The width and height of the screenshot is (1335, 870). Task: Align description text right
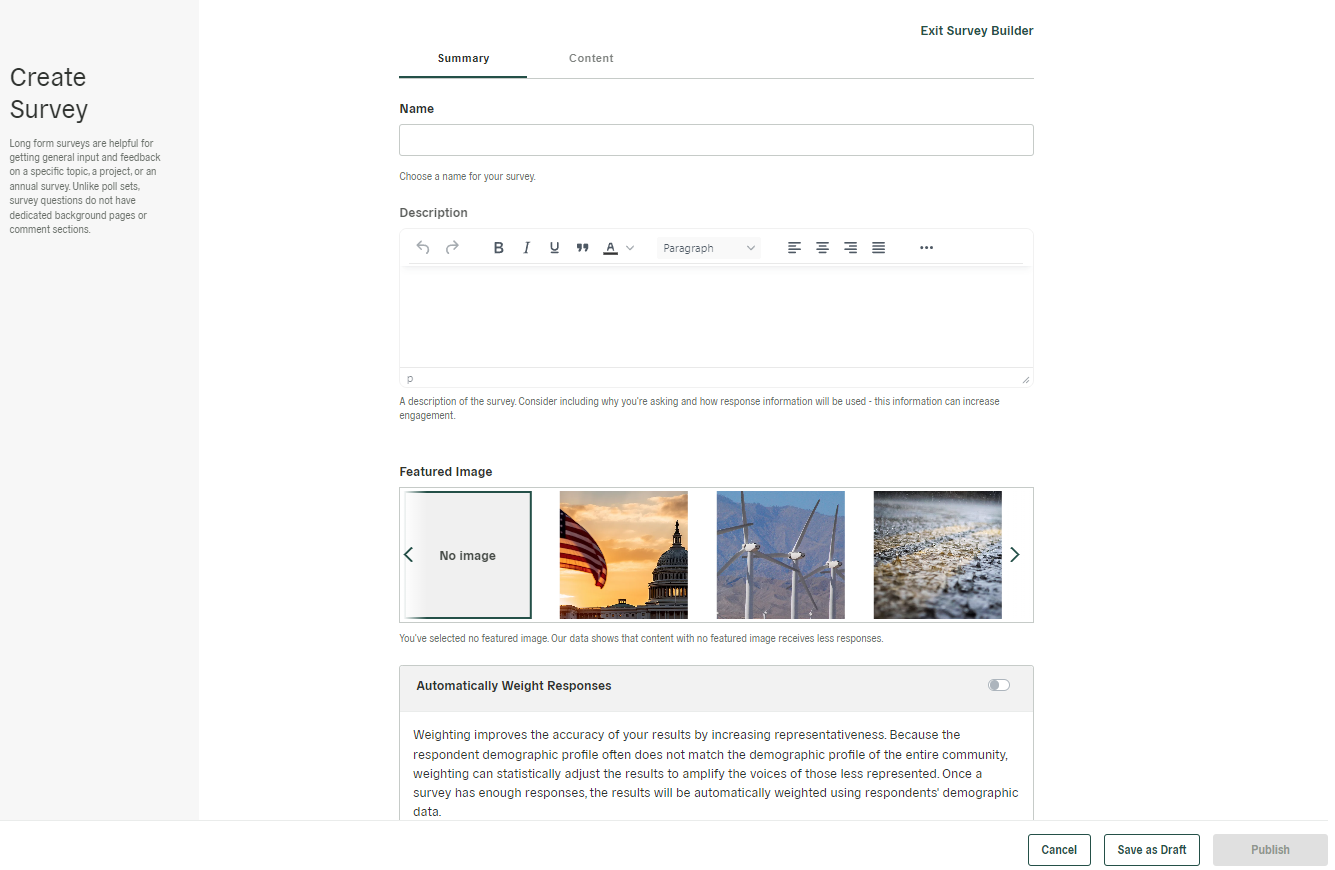click(850, 248)
